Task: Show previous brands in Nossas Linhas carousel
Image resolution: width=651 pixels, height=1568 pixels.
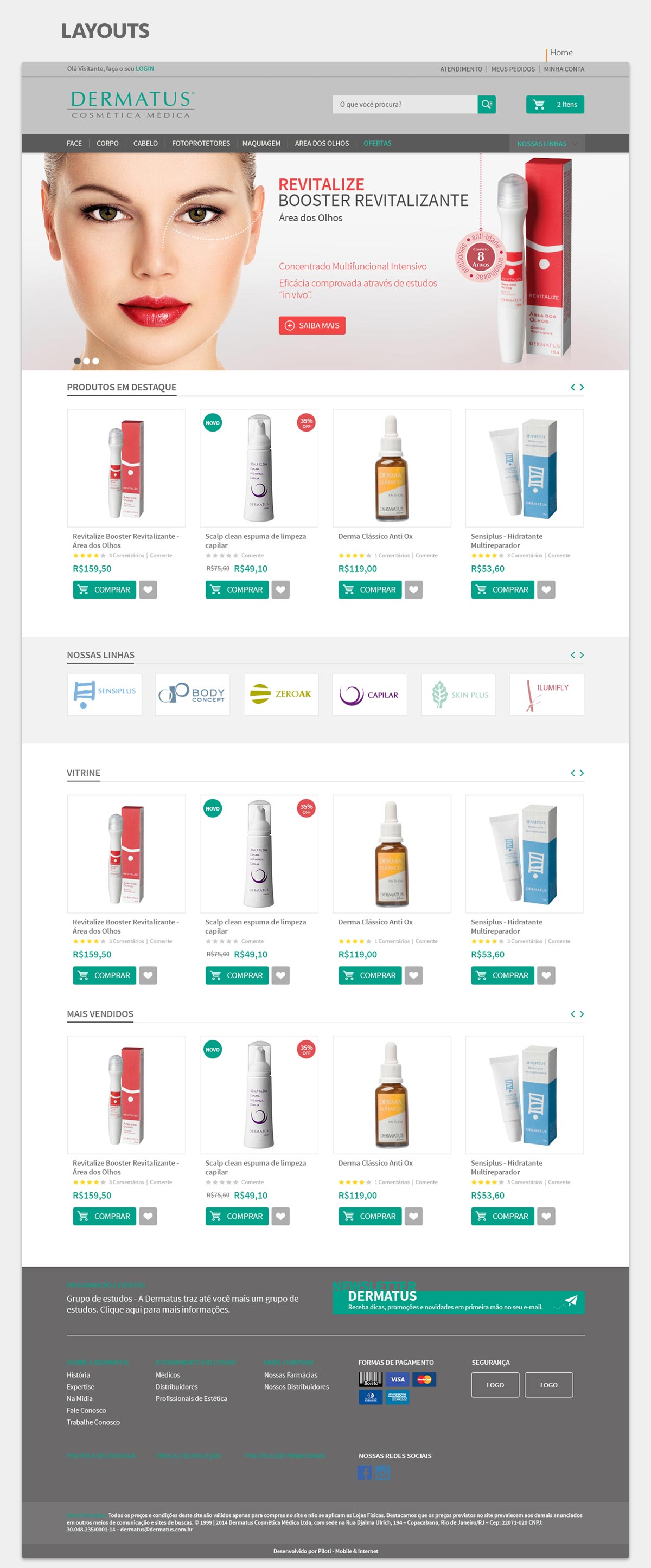Action: click(x=572, y=655)
